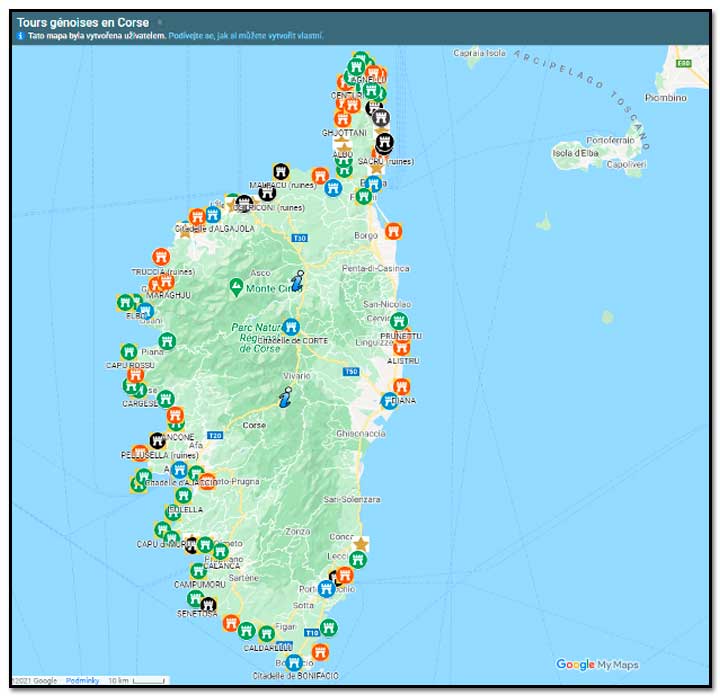Click the orange tower marker above GHJOTTANI
Viewport: 720px width, 696px height.
coord(343,119)
